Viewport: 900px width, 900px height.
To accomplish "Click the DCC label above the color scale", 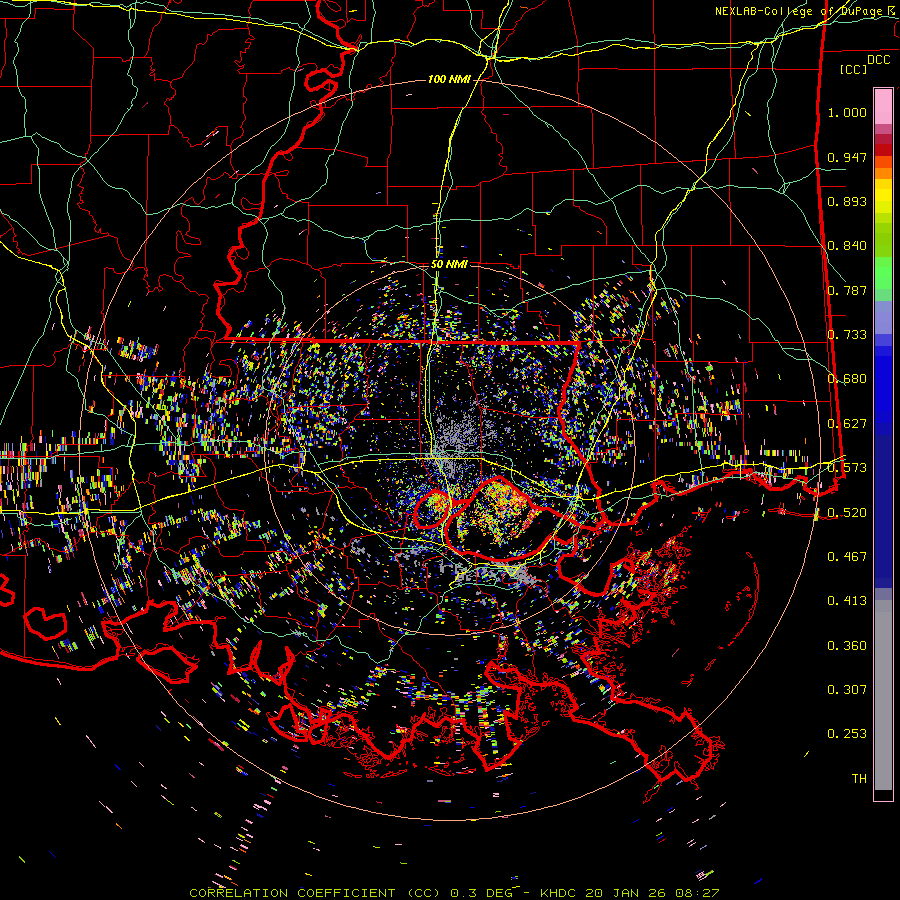I will click(878, 60).
